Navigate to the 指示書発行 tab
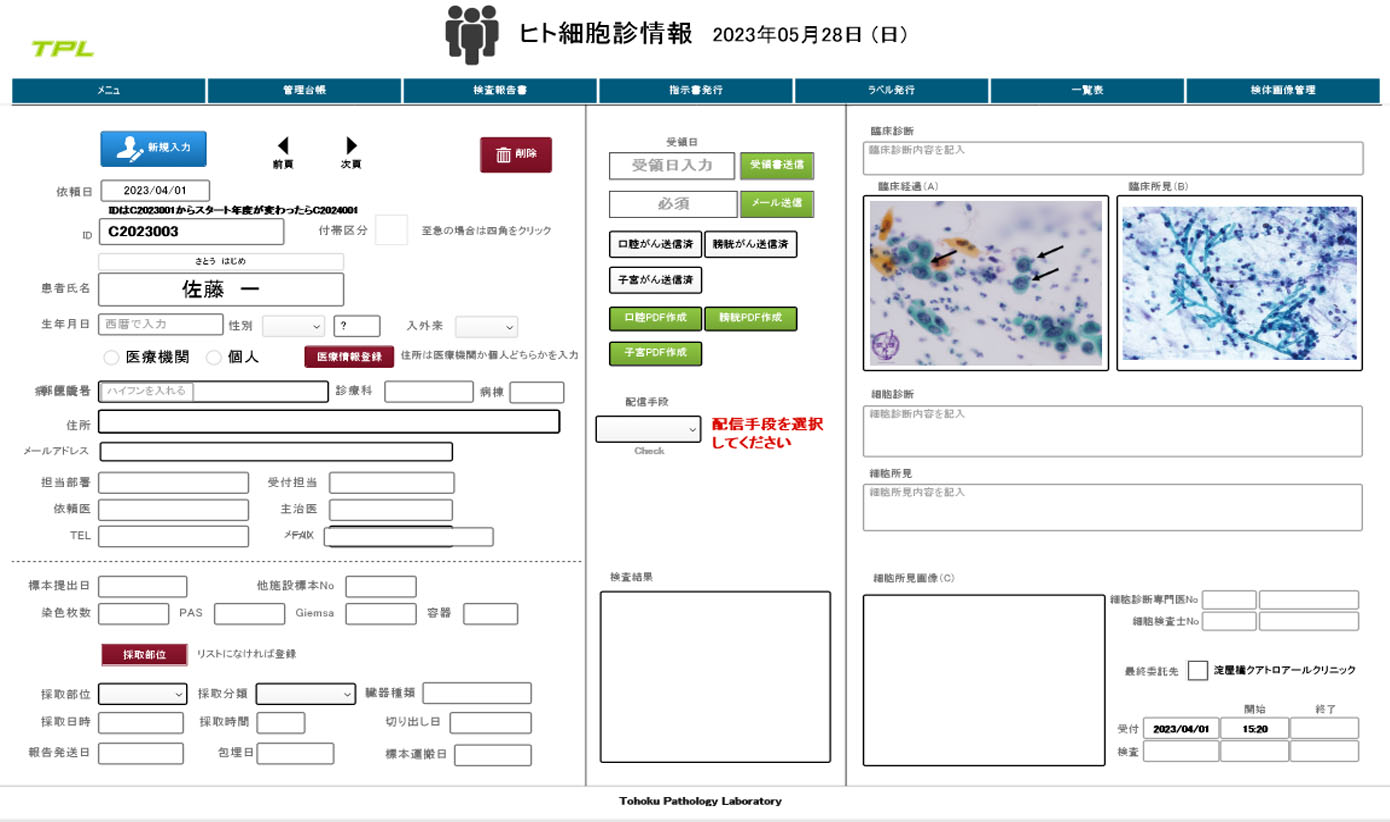The width and height of the screenshot is (1390, 822). pos(695,89)
